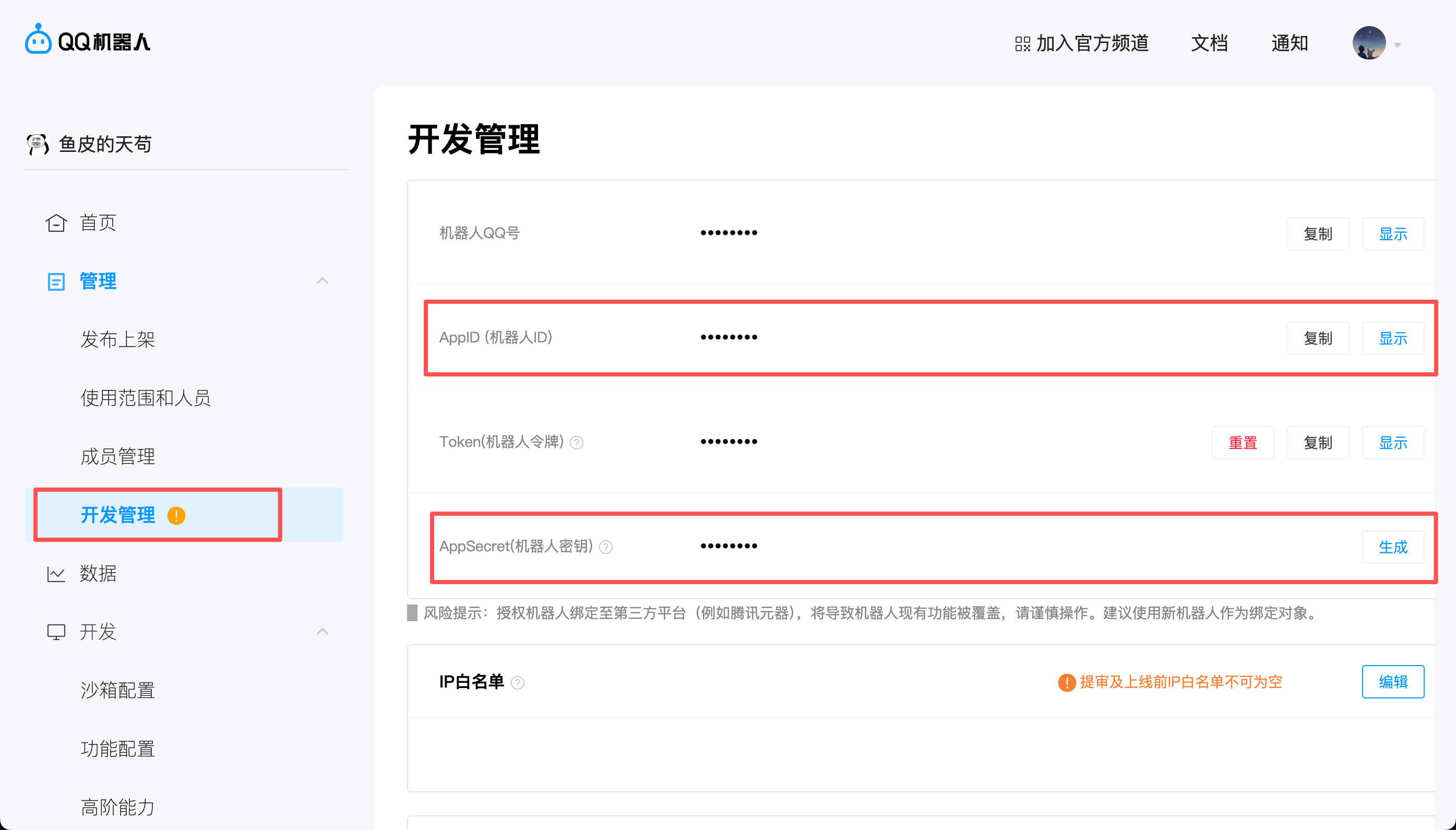Image resolution: width=1456 pixels, height=830 pixels.
Task: Click the orange warning badge on 开发管理
Action: click(x=176, y=516)
